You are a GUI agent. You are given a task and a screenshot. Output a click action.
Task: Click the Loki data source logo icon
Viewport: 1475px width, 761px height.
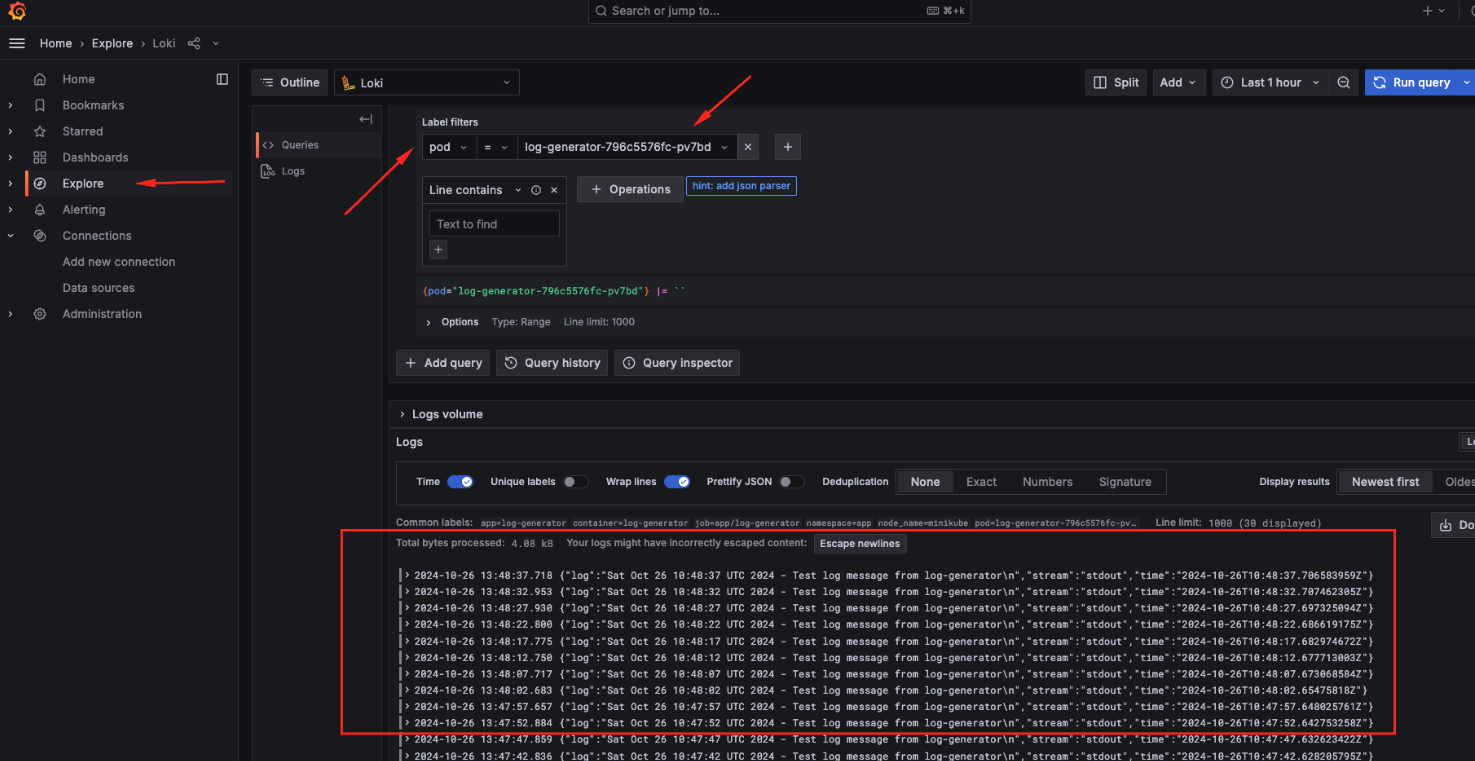click(349, 83)
